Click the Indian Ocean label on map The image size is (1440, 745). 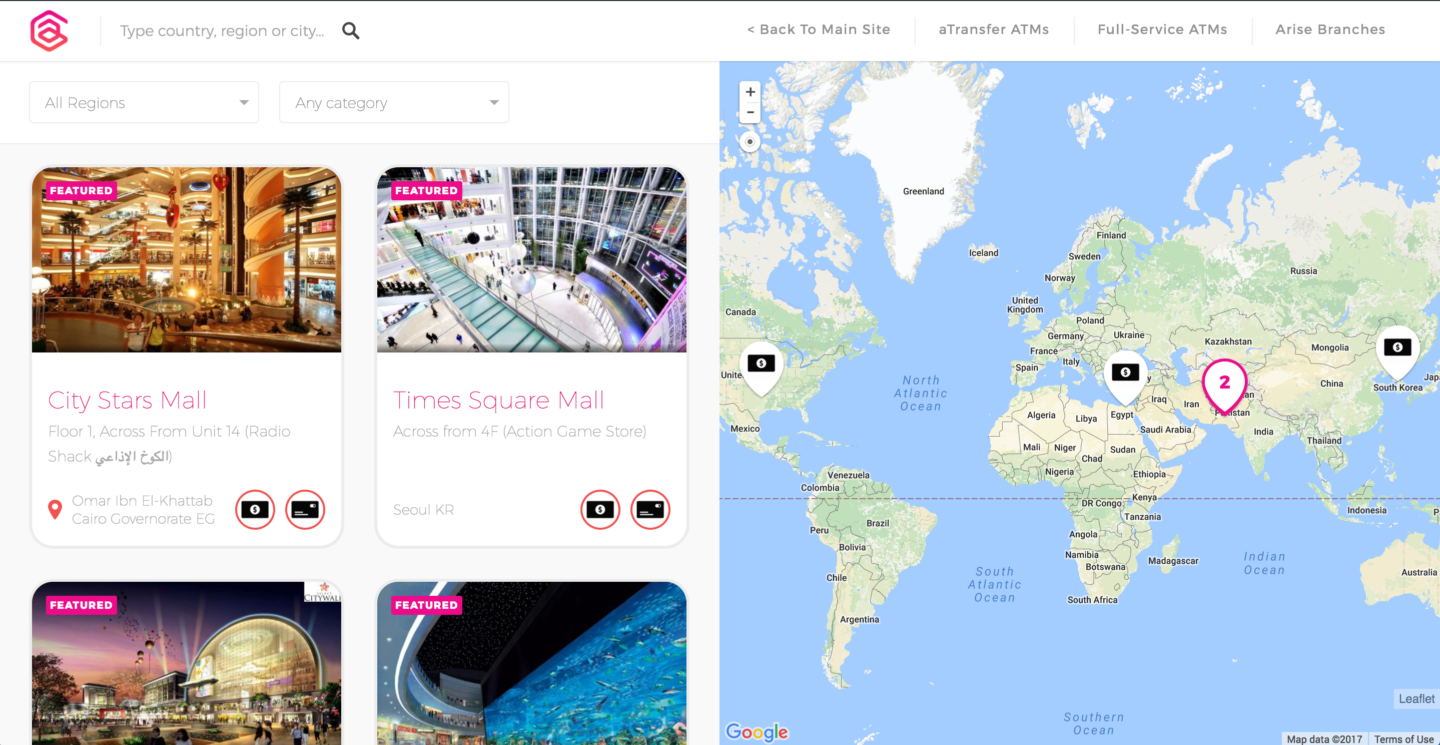point(1264,563)
